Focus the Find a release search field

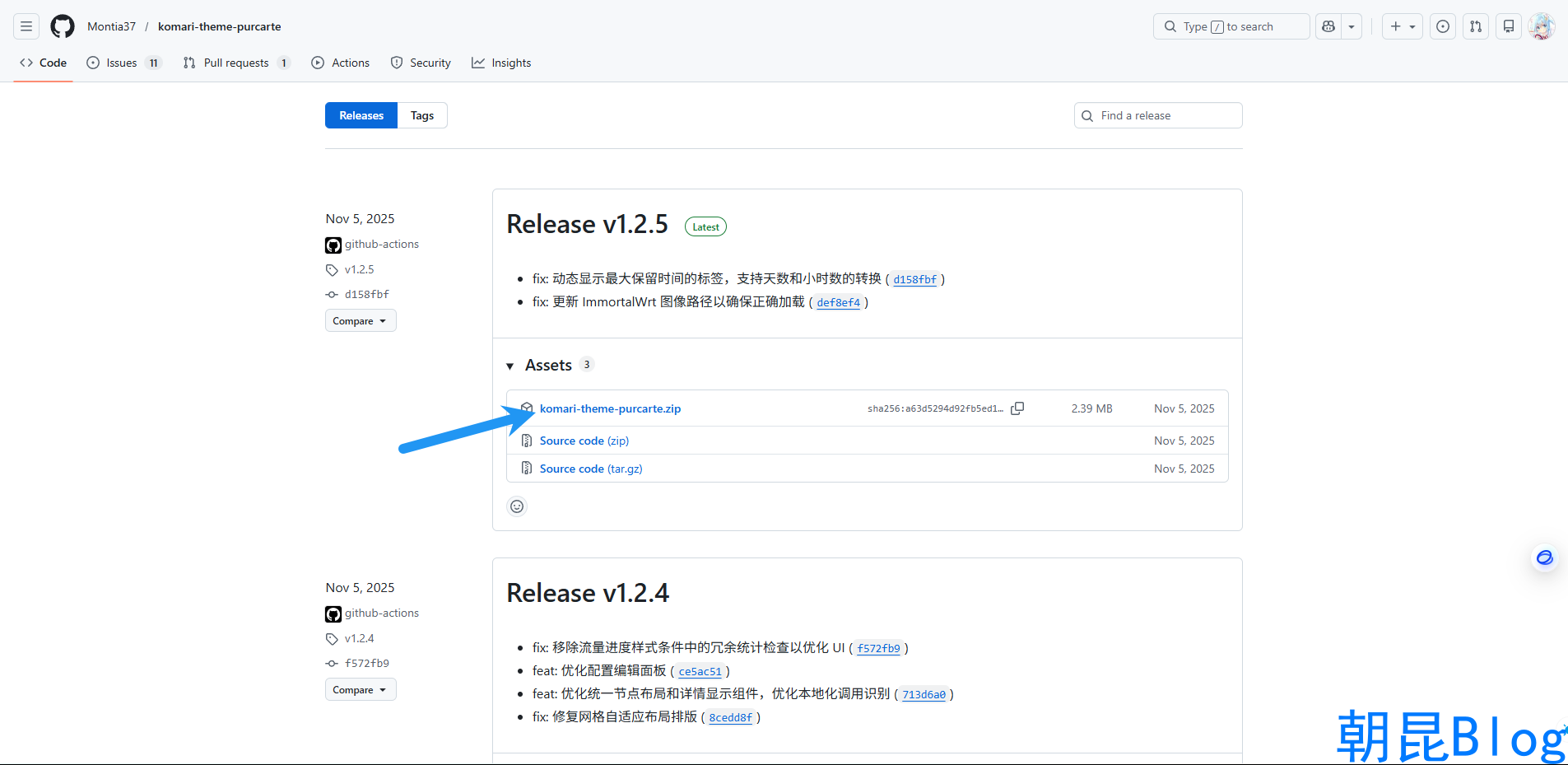[x=1158, y=115]
